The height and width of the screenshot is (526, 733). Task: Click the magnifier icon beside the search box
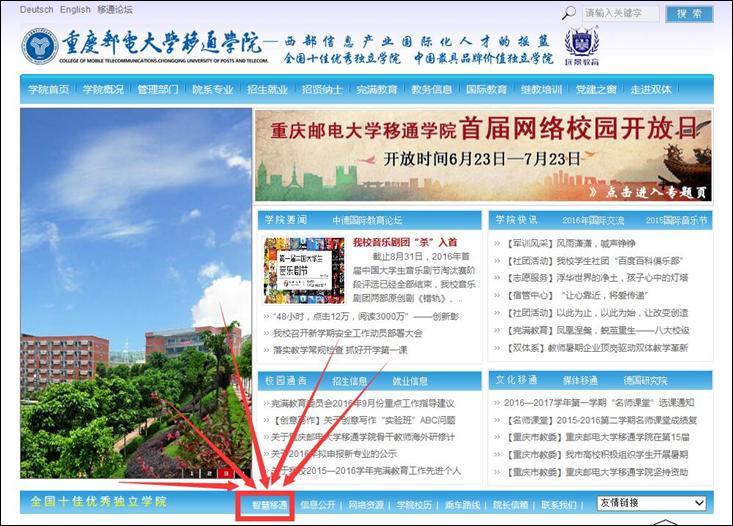[569, 14]
